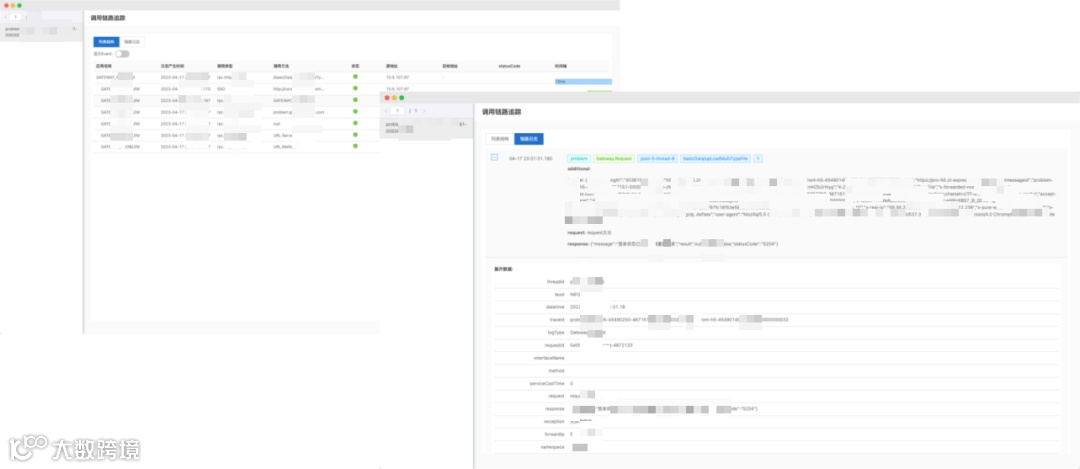This screenshot has width=1080, height=469.
Task: Click the response JSON line with statusCode 5204
Action: coord(672,244)
